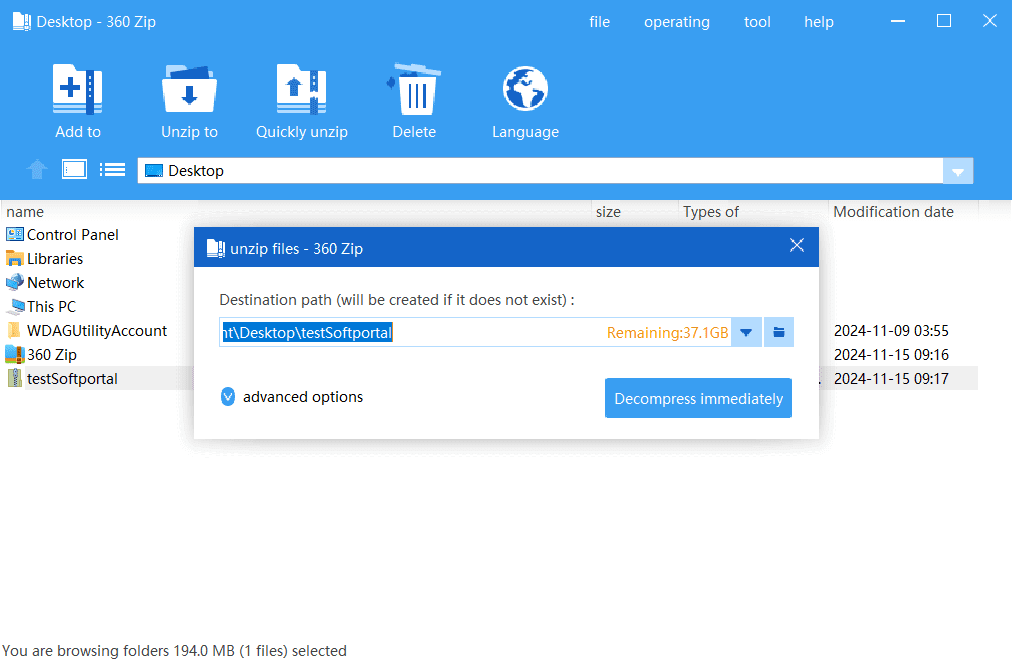Click the destination path input field
Viewport: 1012px width, 667px height.
click(x=475, y=333)
